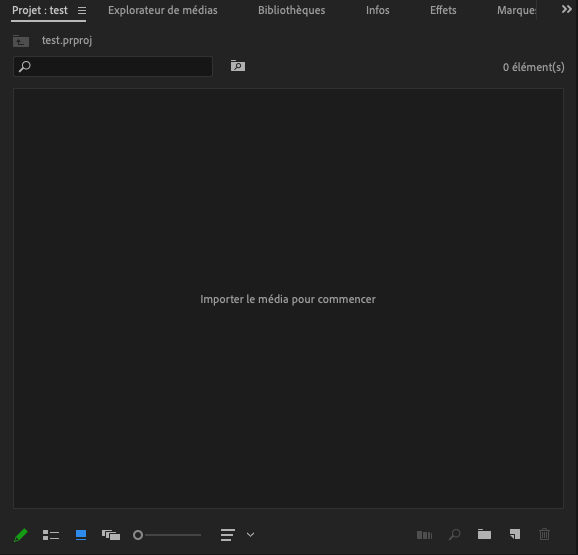This screenshot has height=555, width=578.
Task: Switch to the Bibliothèques tab
Action: (x=291, y=10)
